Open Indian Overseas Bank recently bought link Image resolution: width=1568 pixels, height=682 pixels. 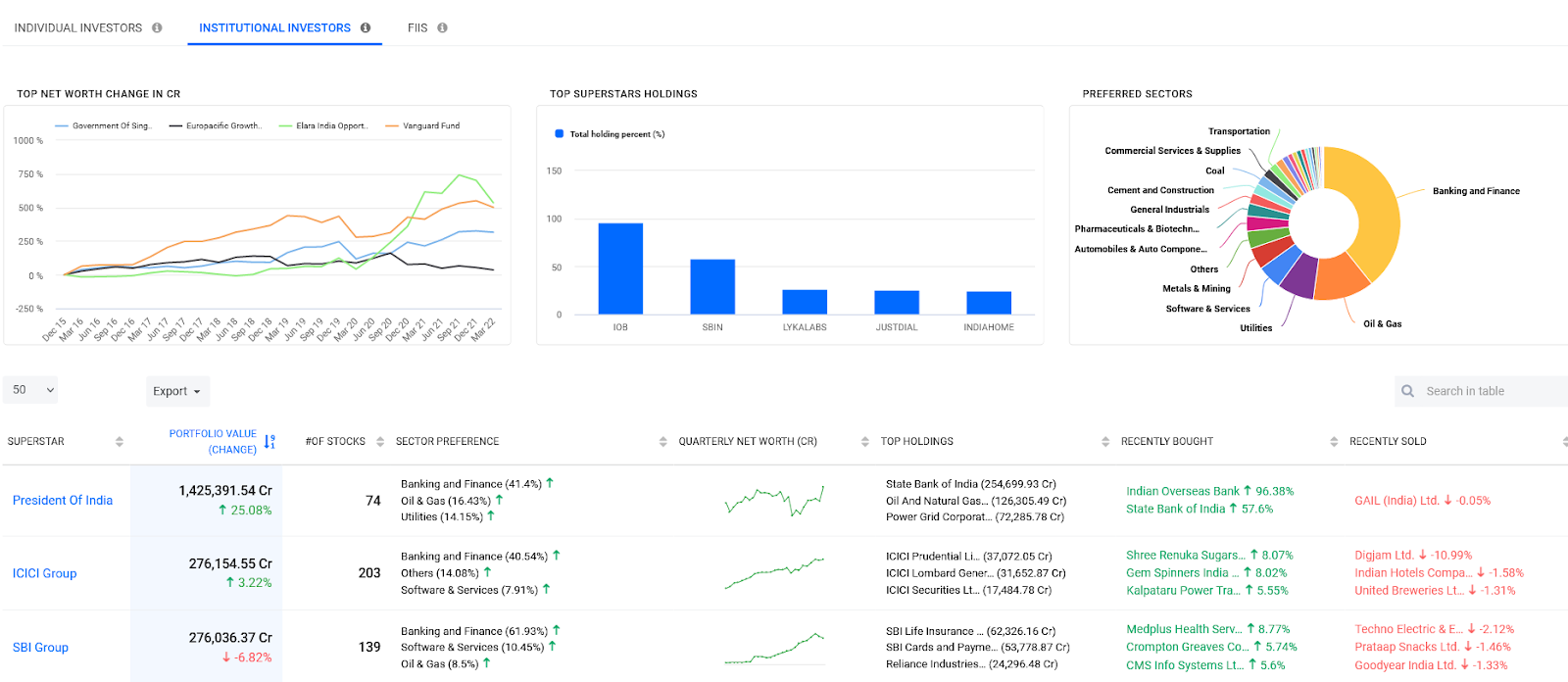1182,492
